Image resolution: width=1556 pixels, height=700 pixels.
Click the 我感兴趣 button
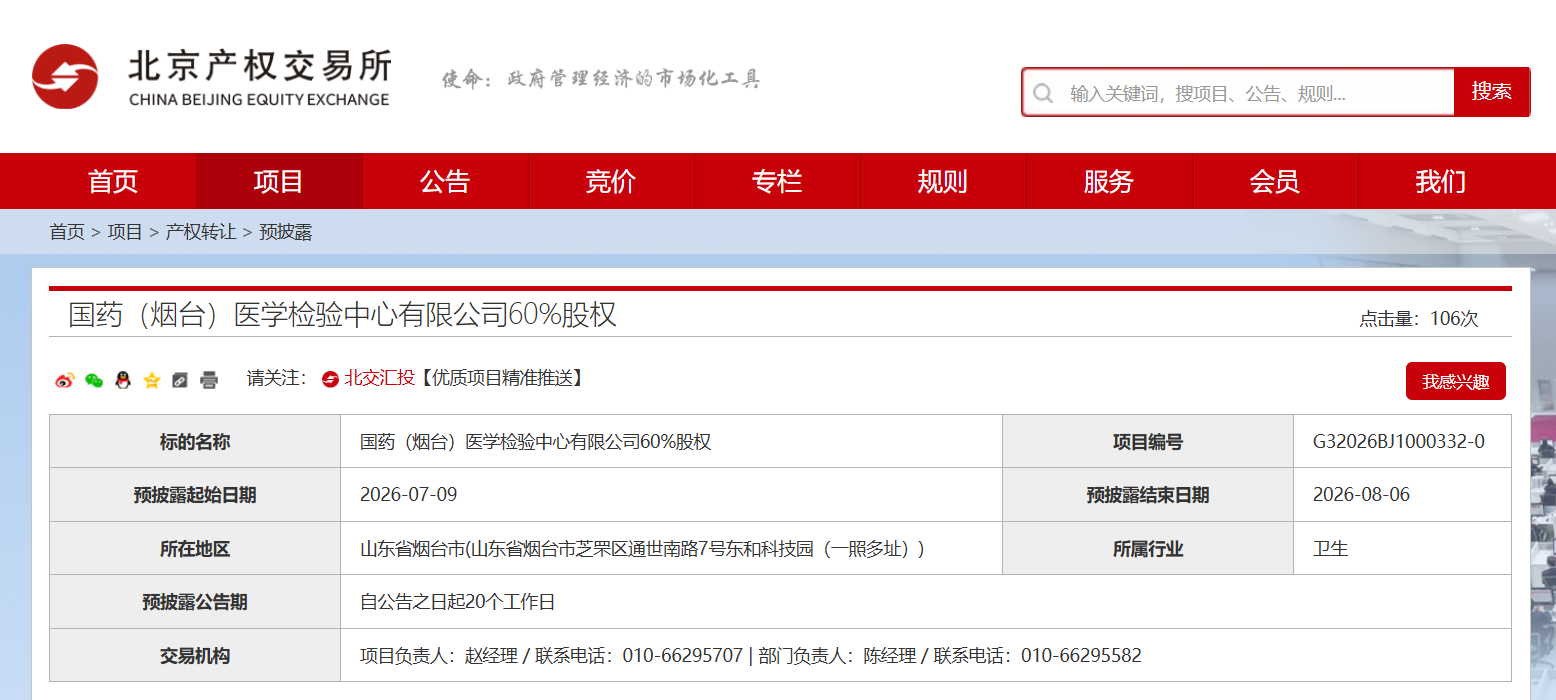1455,381
